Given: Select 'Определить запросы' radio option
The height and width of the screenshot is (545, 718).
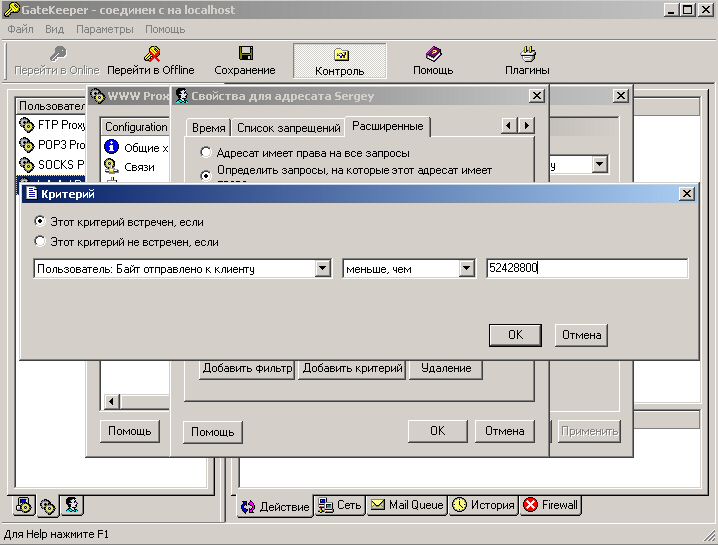Looking at the screenshot, I should [206, 175].
